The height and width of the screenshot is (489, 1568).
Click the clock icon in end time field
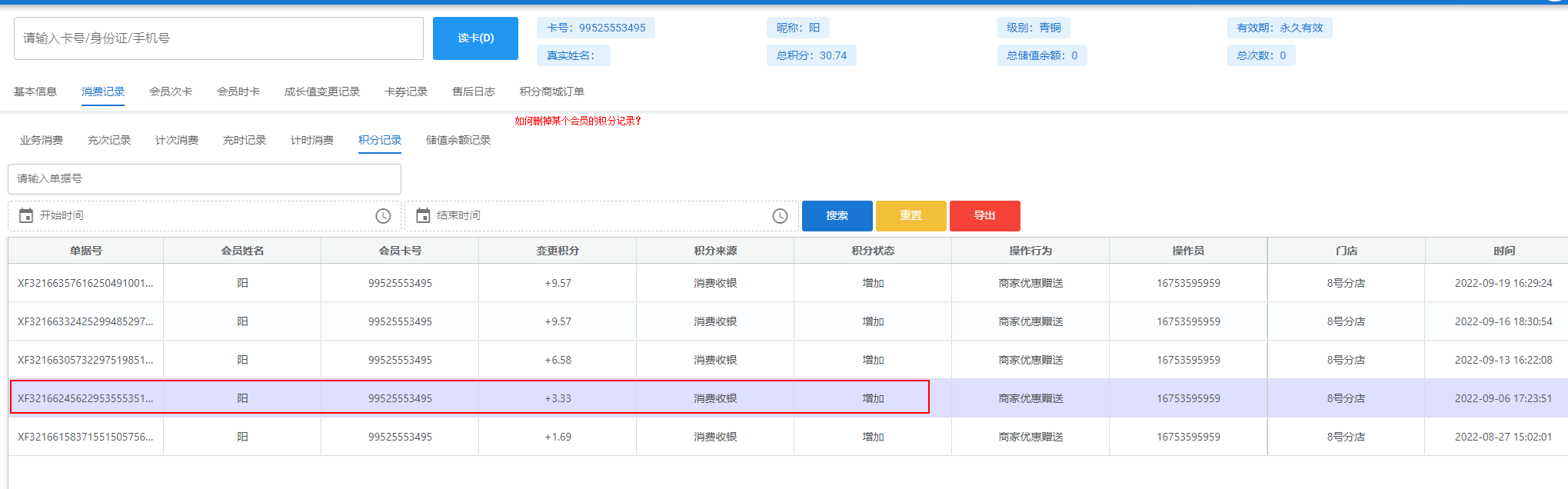pos(780,216)
